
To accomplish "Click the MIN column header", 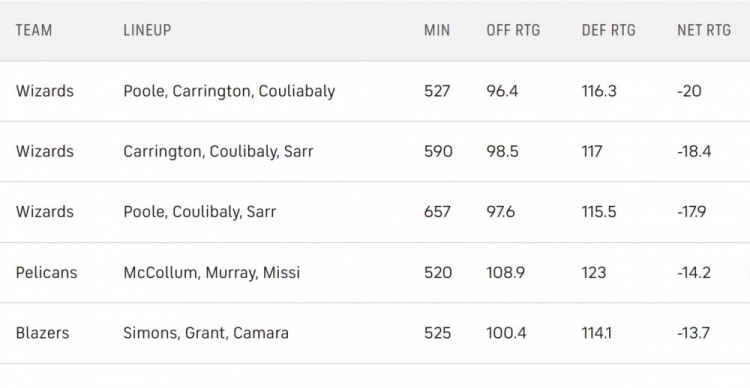I will [437, 30].
